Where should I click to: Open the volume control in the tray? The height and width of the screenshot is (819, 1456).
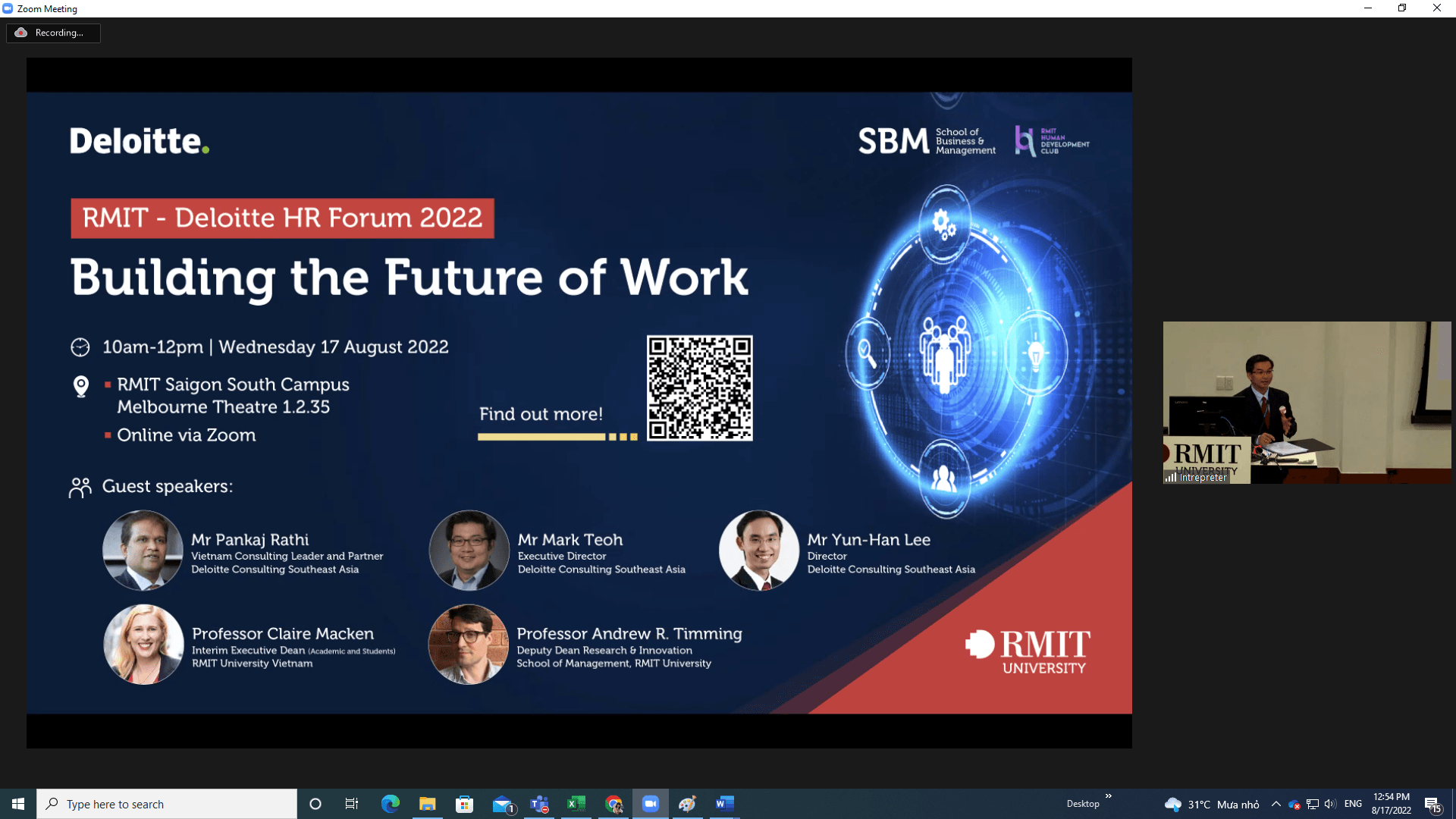pyautogui.click(x=1330, y=804)
